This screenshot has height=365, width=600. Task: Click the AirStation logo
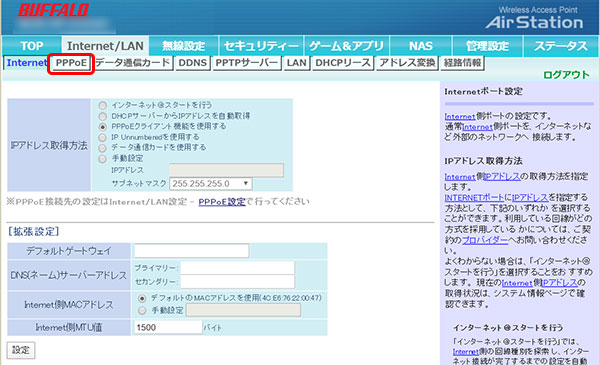535,22
